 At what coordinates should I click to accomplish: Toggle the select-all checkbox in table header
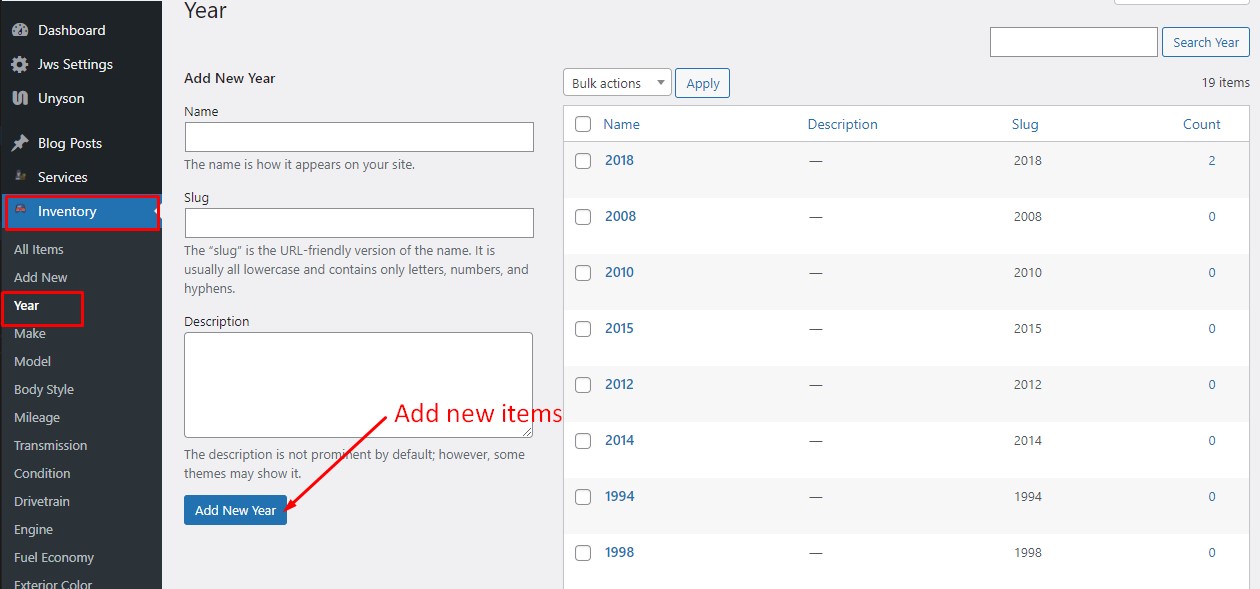click(x=583, y=125)
